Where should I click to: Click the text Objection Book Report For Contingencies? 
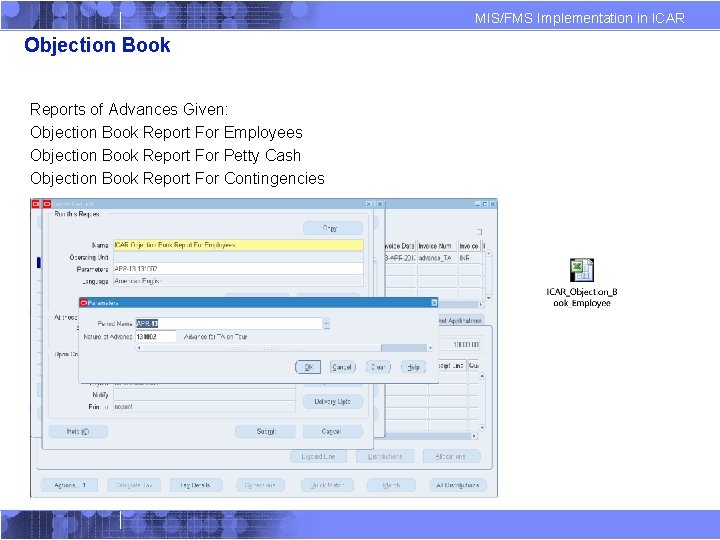click(x=177, y=178)
